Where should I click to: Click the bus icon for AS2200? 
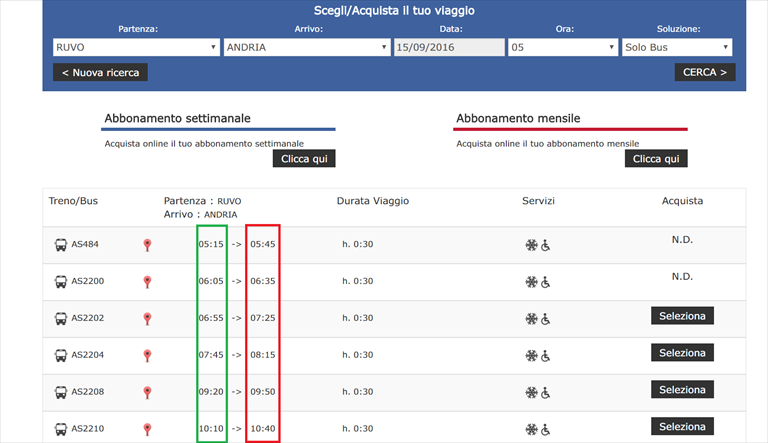tap(61, 281)
